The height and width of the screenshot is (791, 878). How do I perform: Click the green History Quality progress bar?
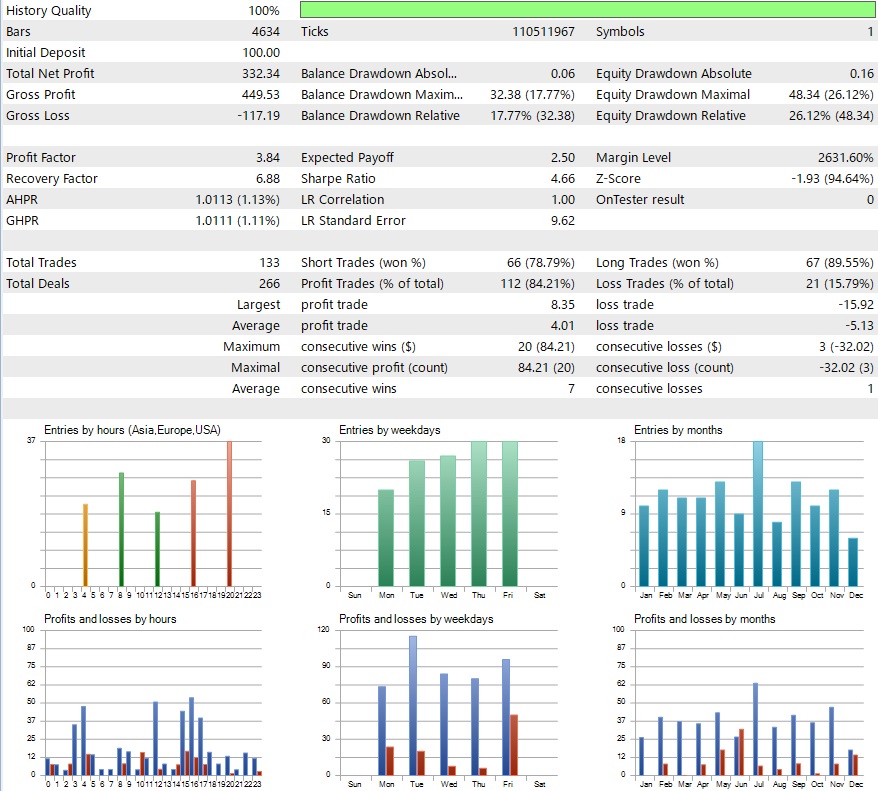tap(585, 10)
